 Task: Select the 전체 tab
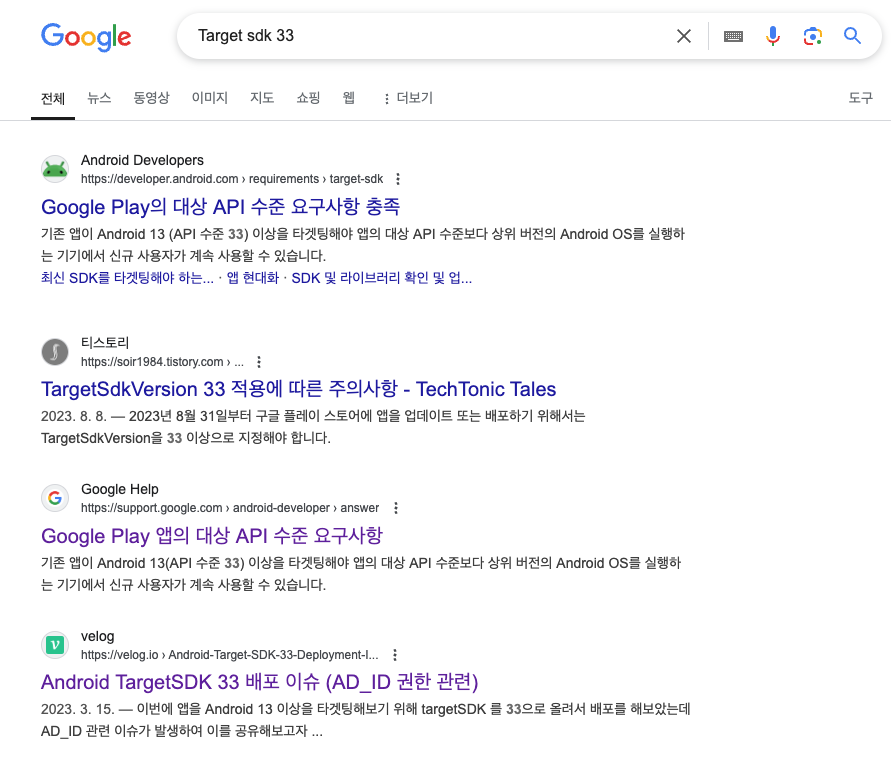click(x=53, y=98)
